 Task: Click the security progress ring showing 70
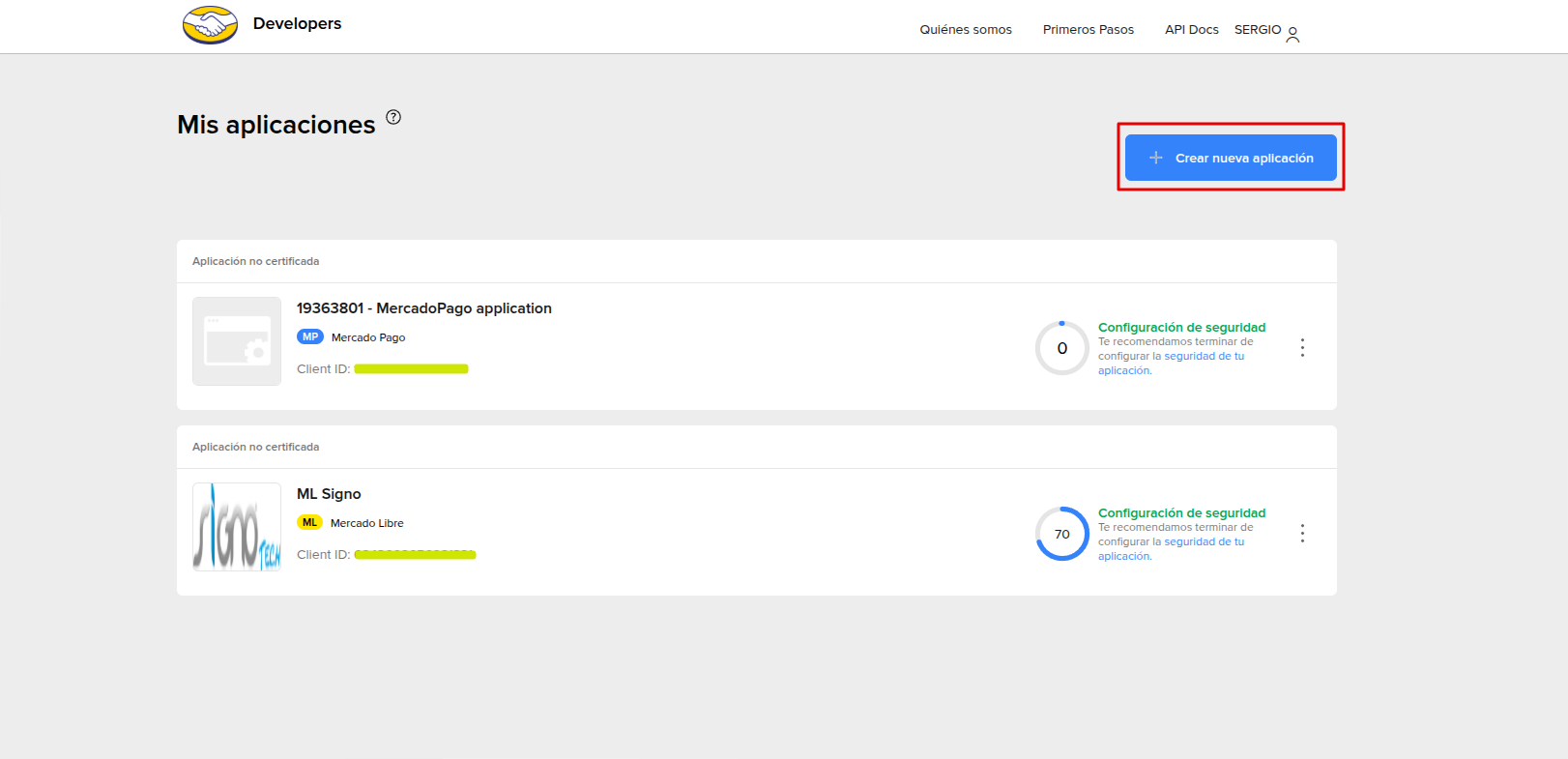1061,534
